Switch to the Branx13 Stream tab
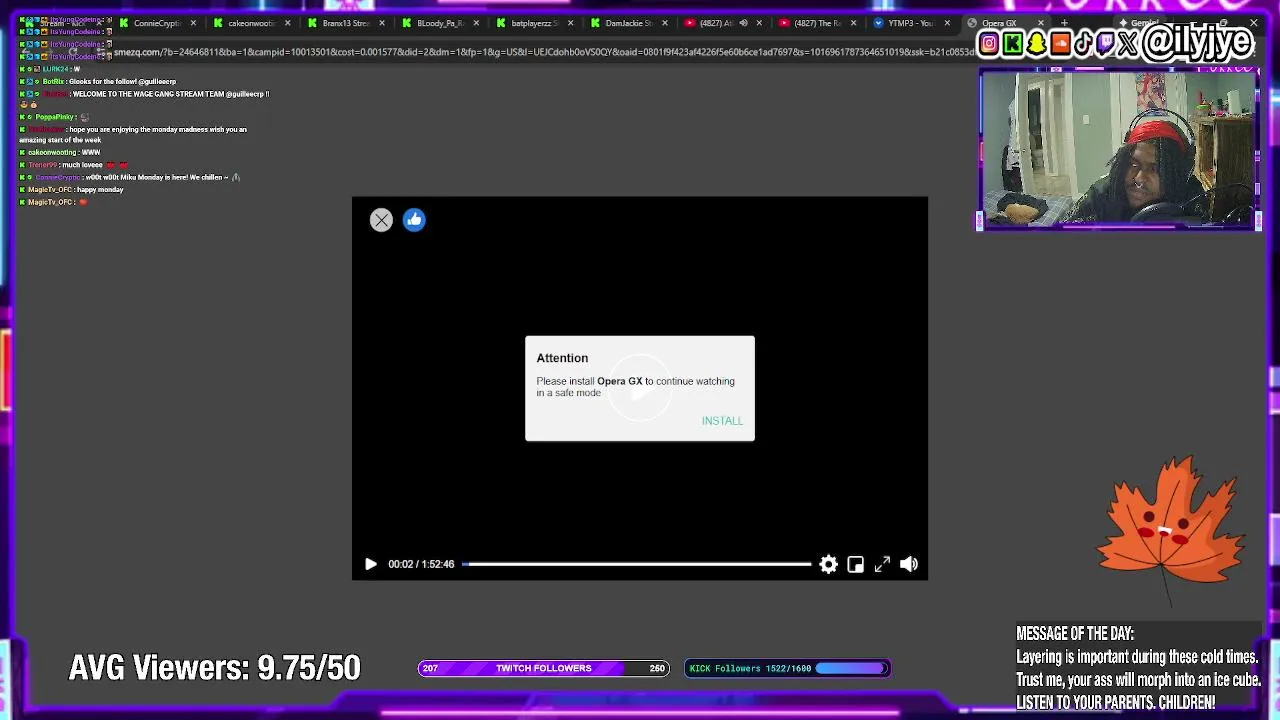Viewport: 1280px width, 720px height. 345,23
